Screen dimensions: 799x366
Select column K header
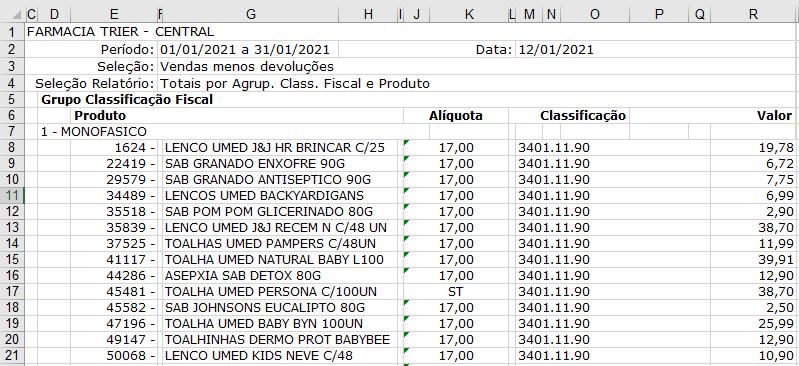click(x=469, y=15)
